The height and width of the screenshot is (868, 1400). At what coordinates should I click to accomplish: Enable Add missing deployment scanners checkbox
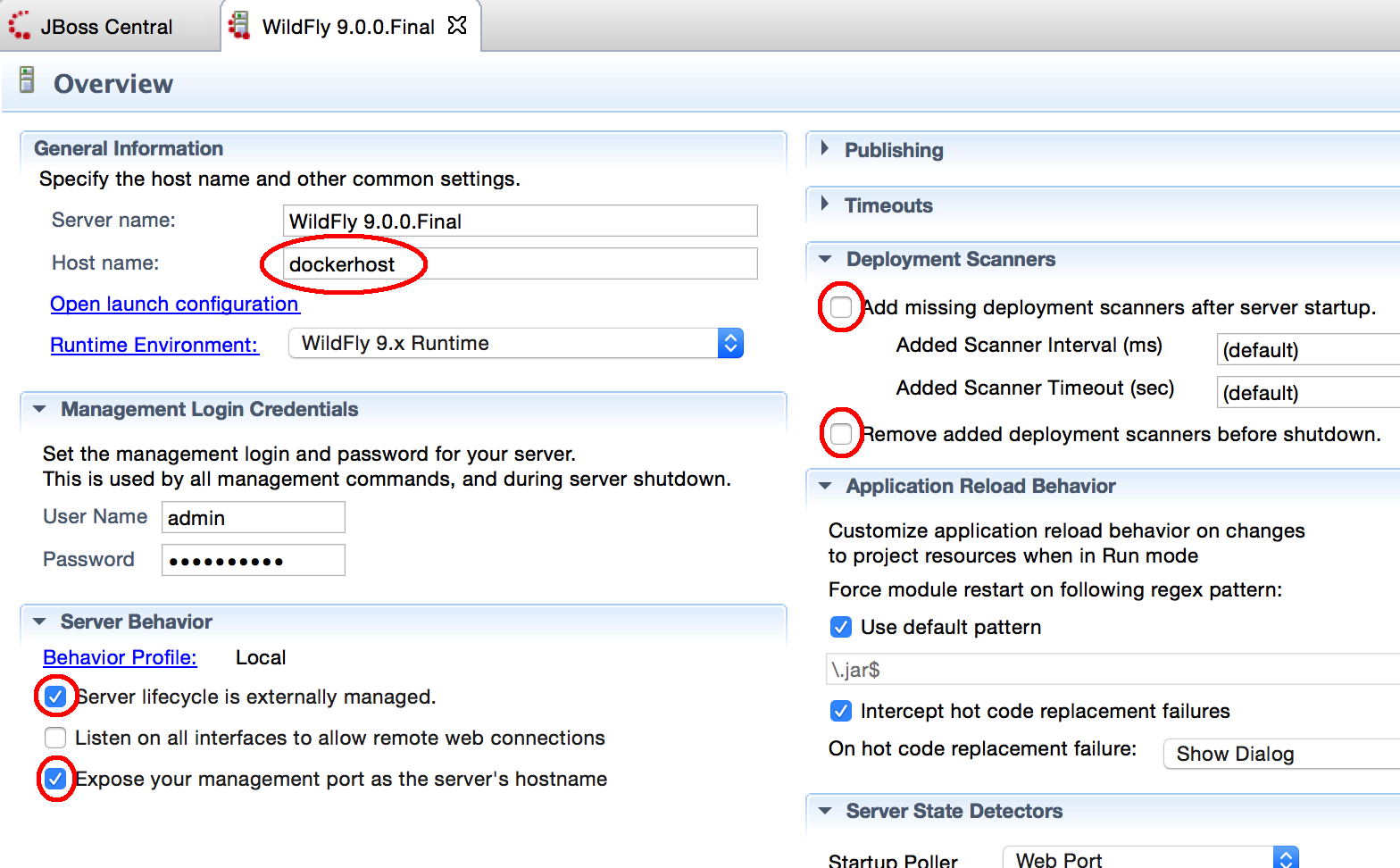[x=841, y=307]
